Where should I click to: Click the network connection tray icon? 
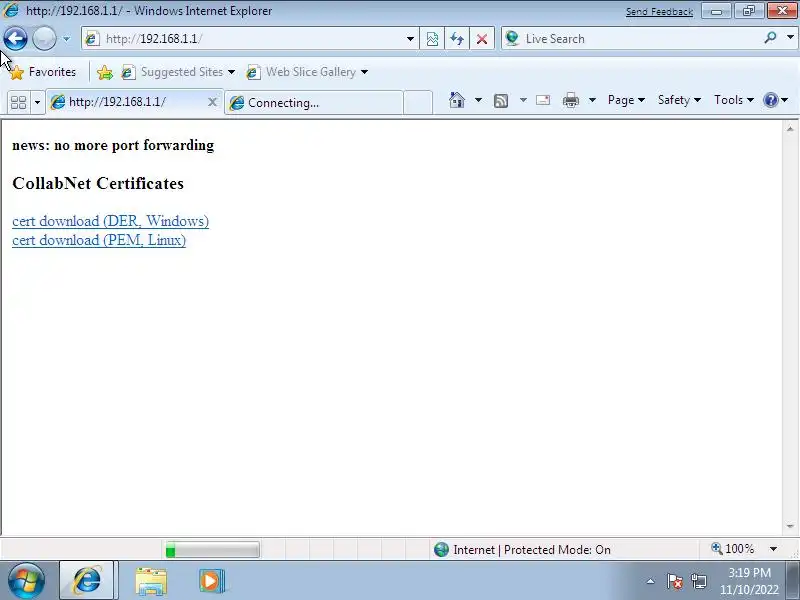click(x=699, y=581)
